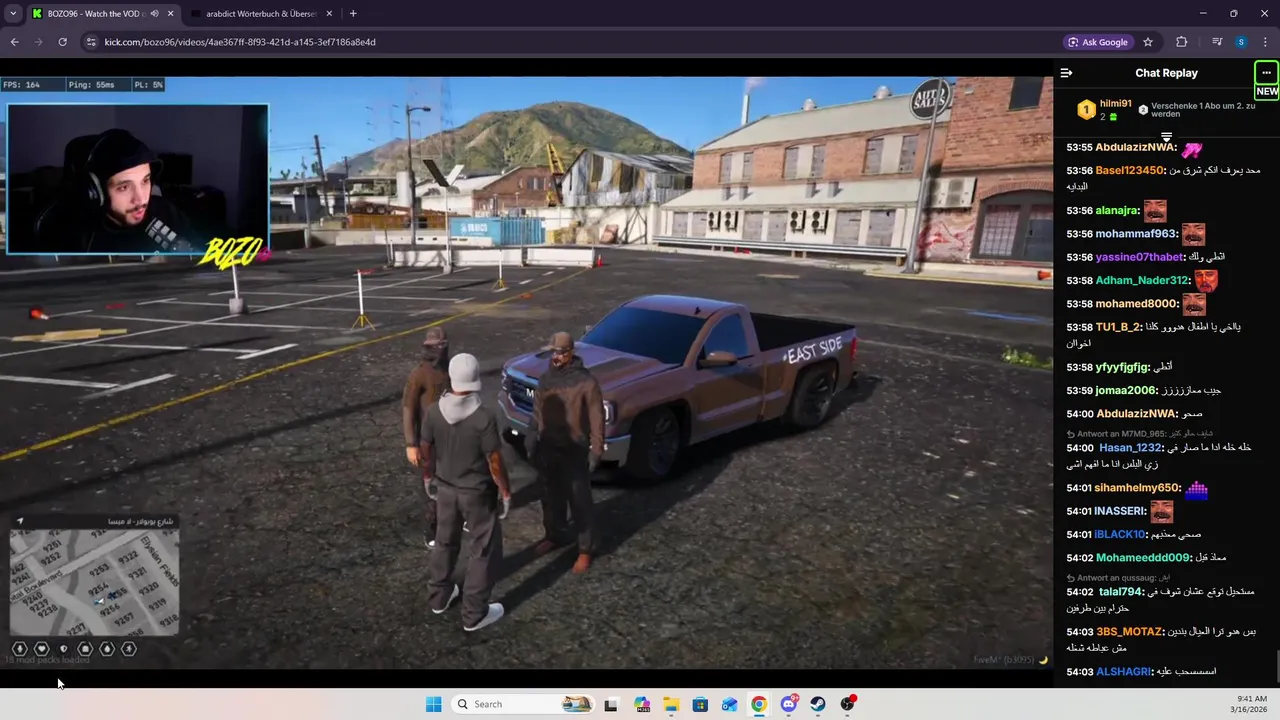View site information icon in address bar

91,42
